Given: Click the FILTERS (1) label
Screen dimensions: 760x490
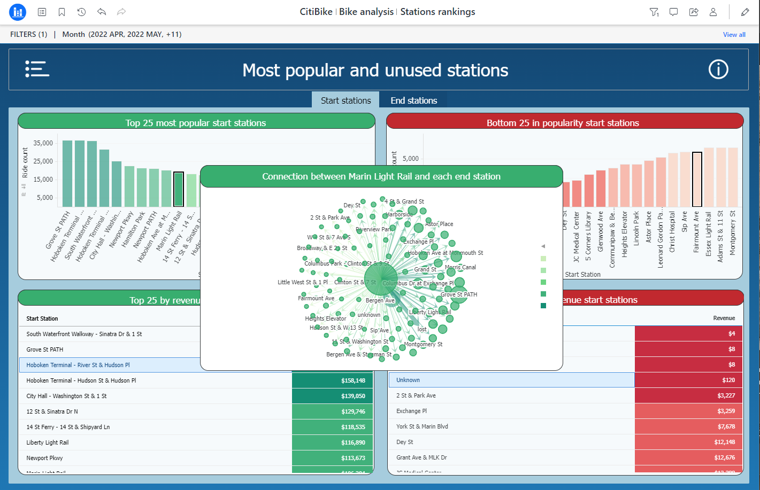Looking at the screenshot, I should click(29, 34).
